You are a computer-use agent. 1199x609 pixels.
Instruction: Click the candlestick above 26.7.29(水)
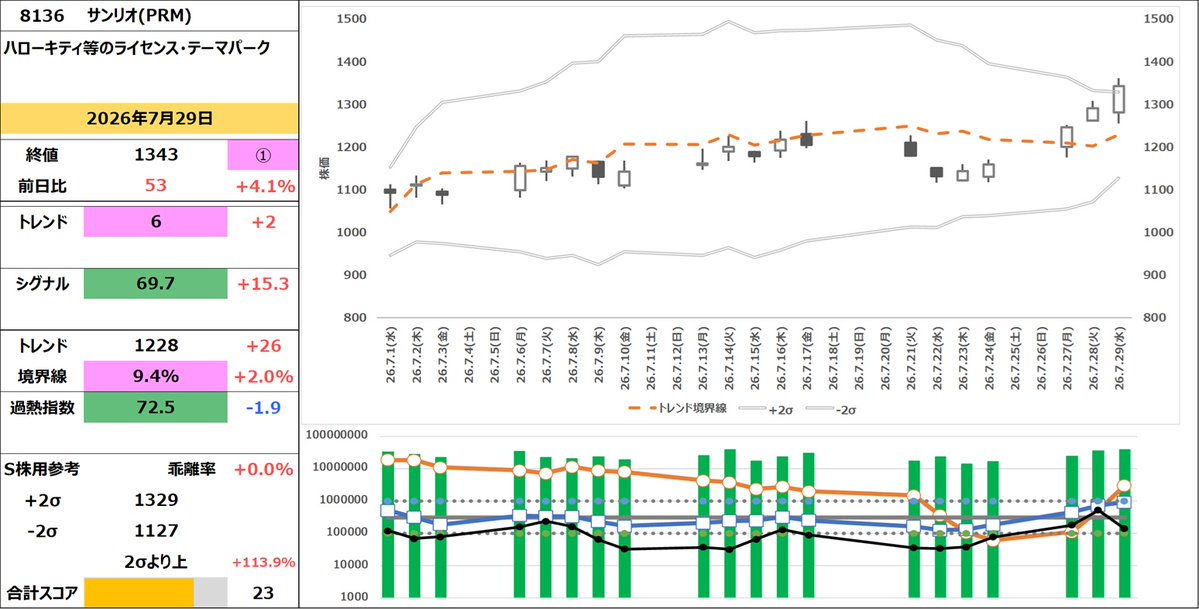[x=1119, y=99]
